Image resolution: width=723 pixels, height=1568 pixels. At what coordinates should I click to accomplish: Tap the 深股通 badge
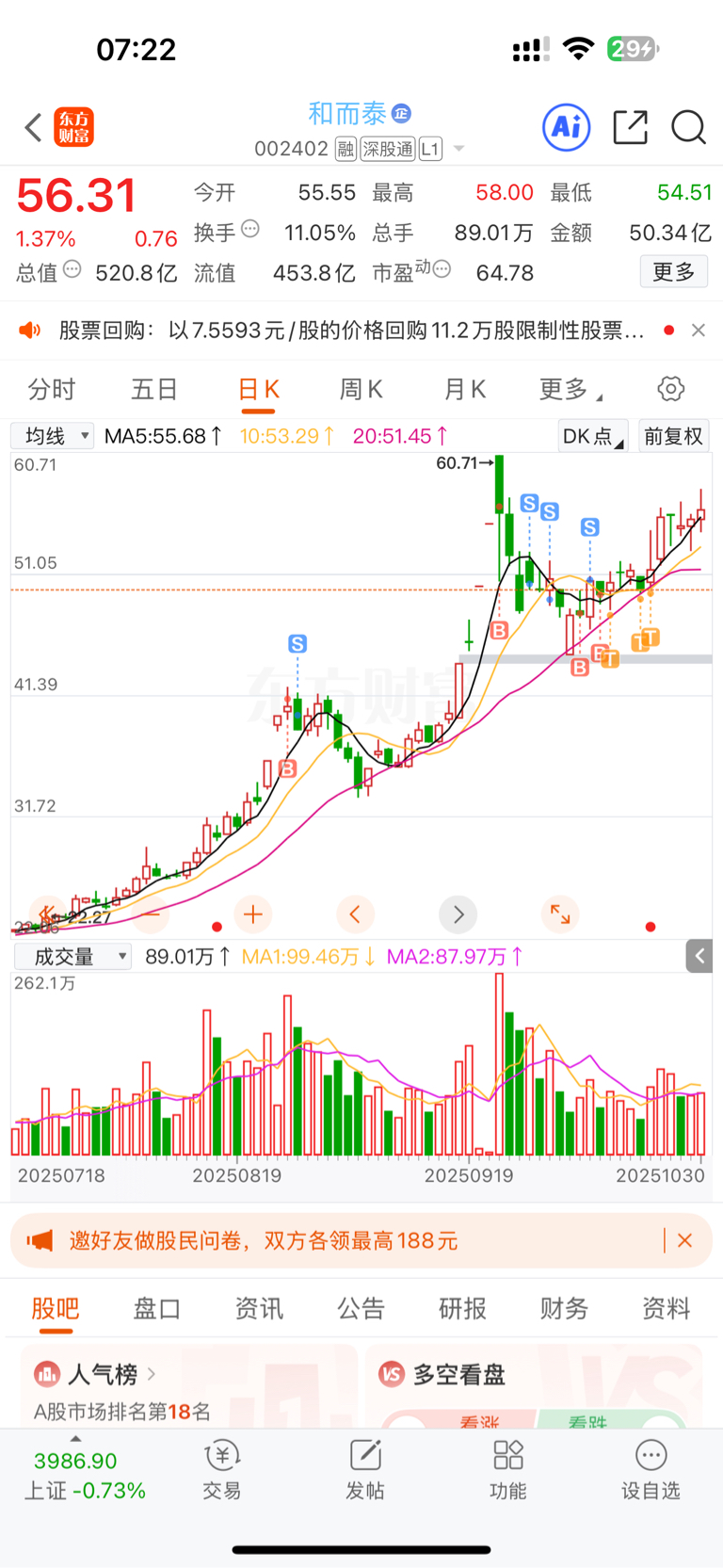coord(388,149)
